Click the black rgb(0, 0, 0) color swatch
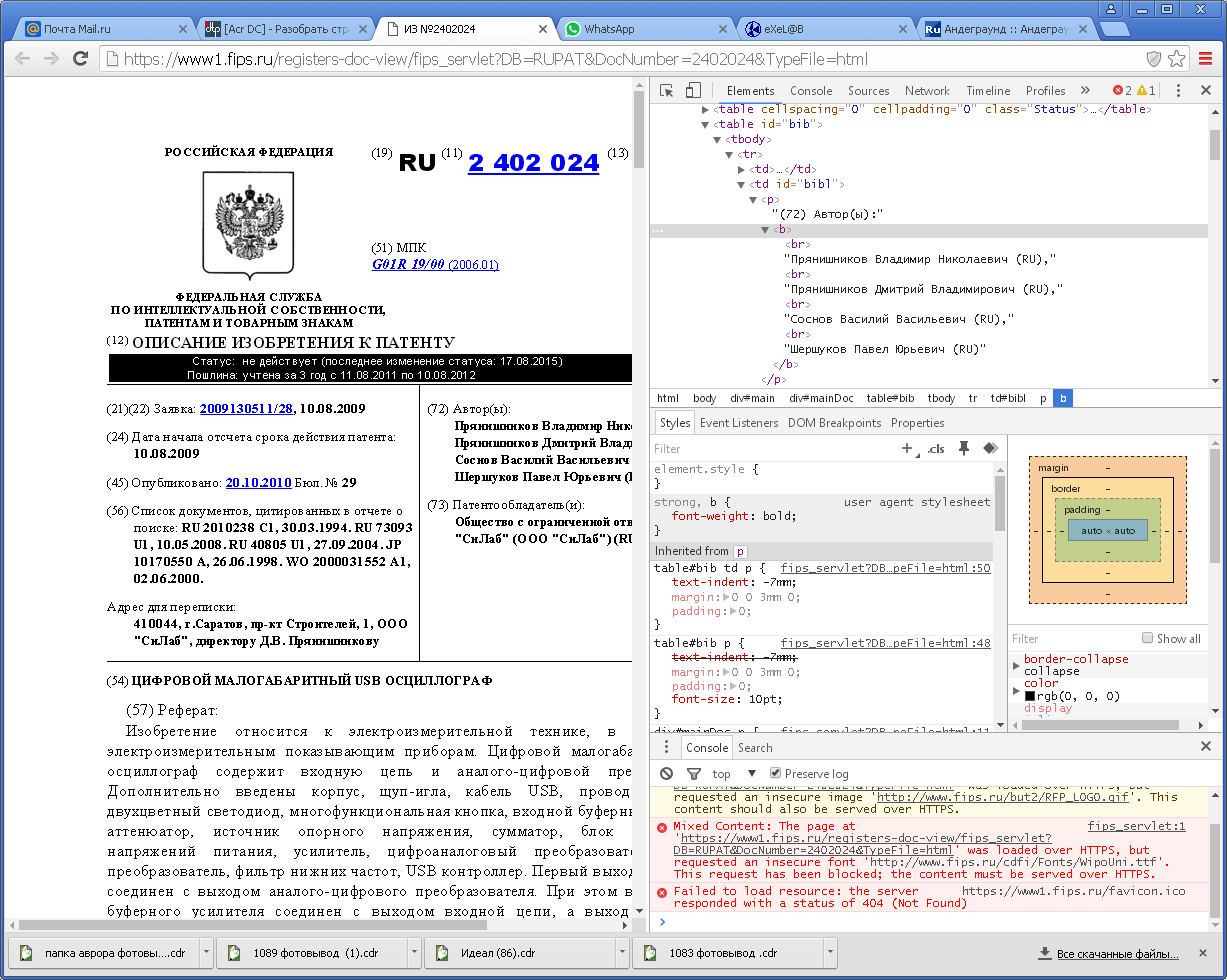The width and height of the screenshot is (1227, 980). (1029, 696)
